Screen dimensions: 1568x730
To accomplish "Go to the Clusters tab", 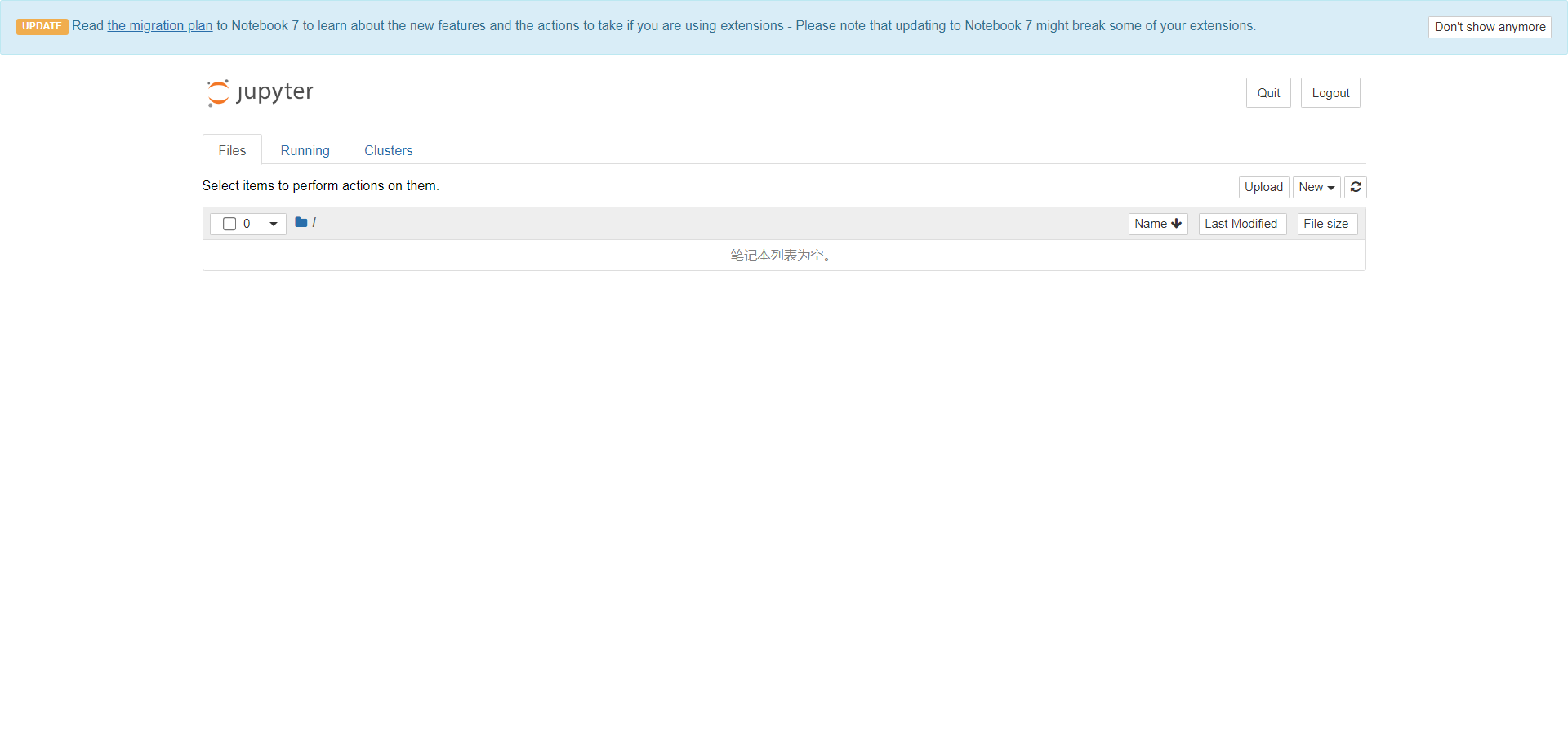I will pos(388,150).
